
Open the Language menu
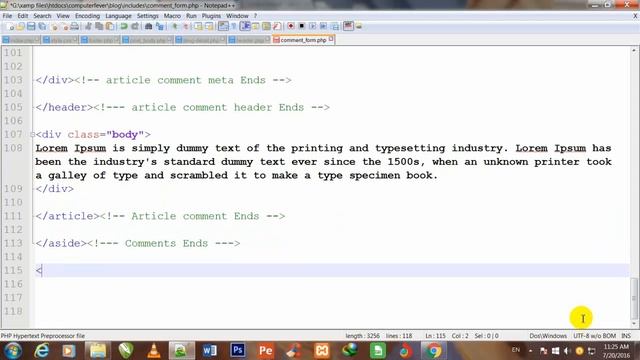tap(118, 16)
